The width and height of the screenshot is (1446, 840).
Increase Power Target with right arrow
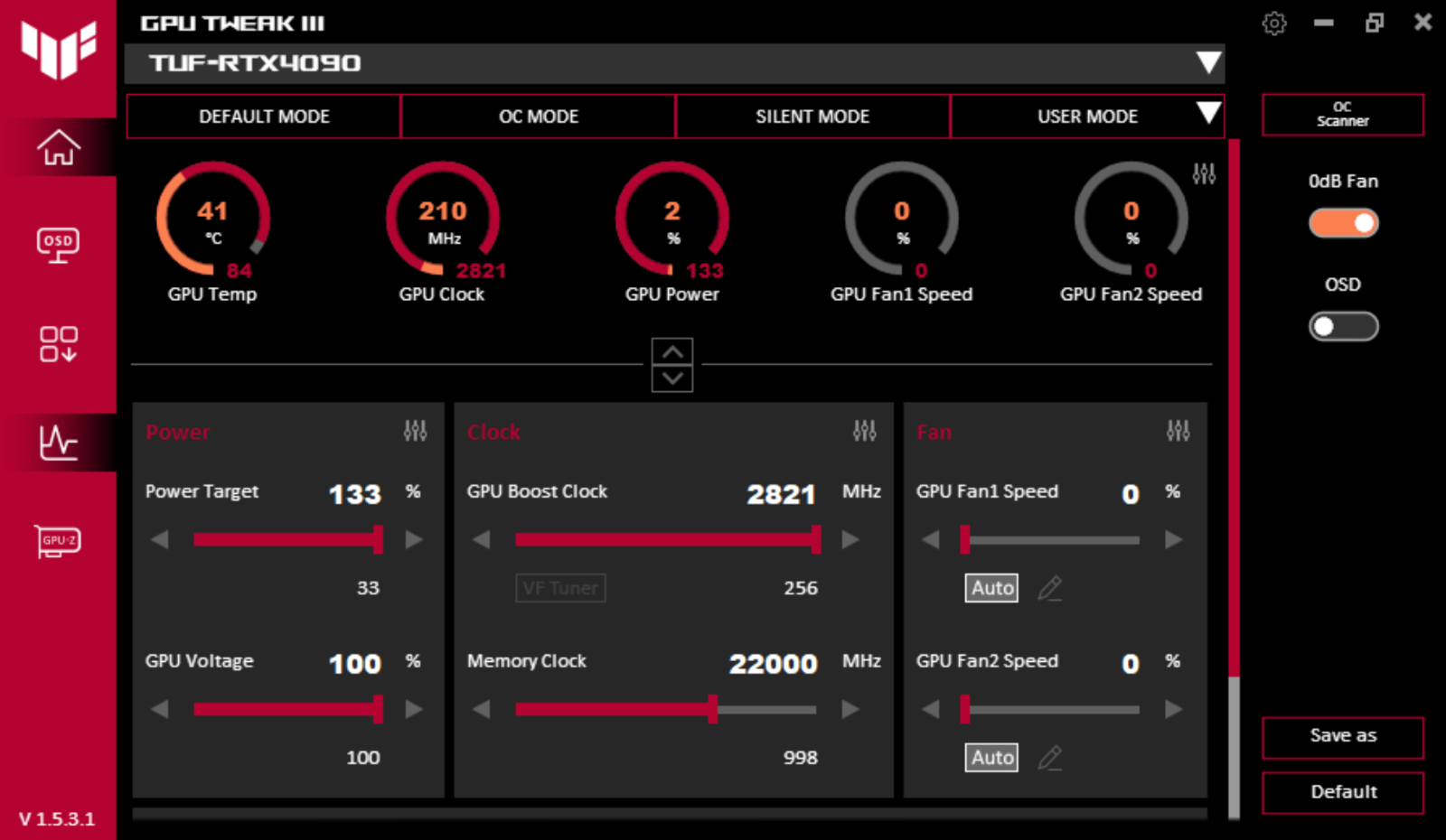[x=414, y=540]
